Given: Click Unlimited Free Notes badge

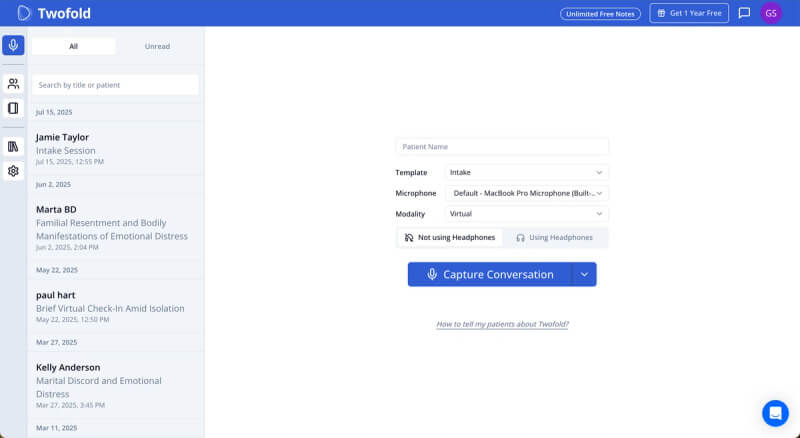Looking at the screenshot, I should [601, 14].
